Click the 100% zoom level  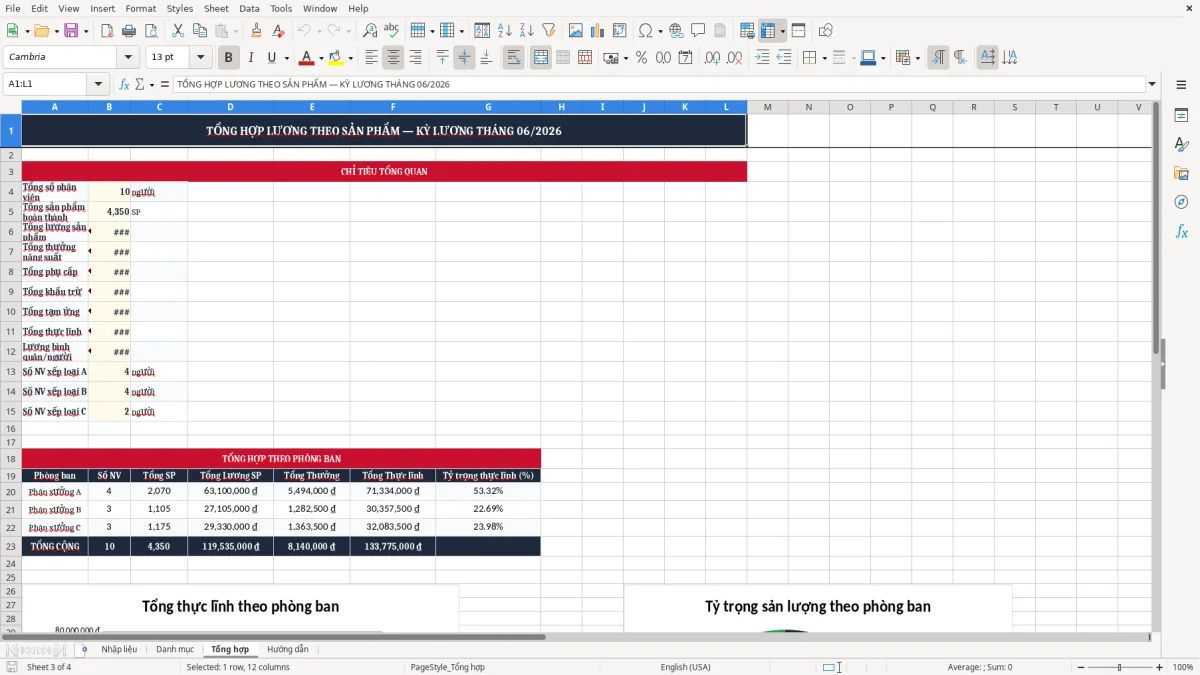pos(1183,667)
